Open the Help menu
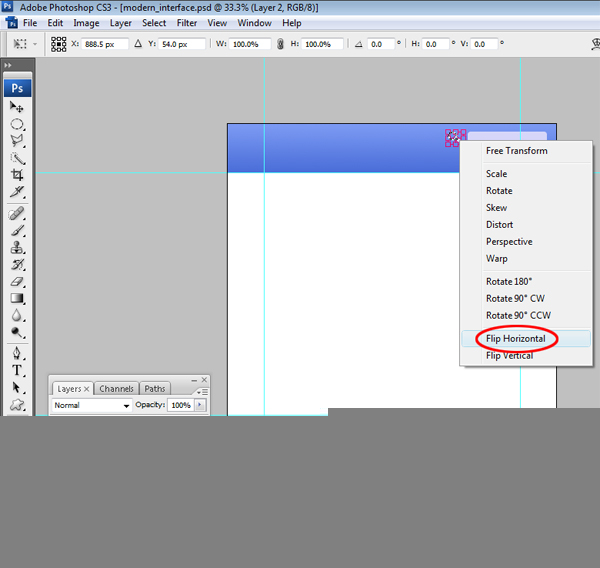The image size is (600, 568). 292,23
